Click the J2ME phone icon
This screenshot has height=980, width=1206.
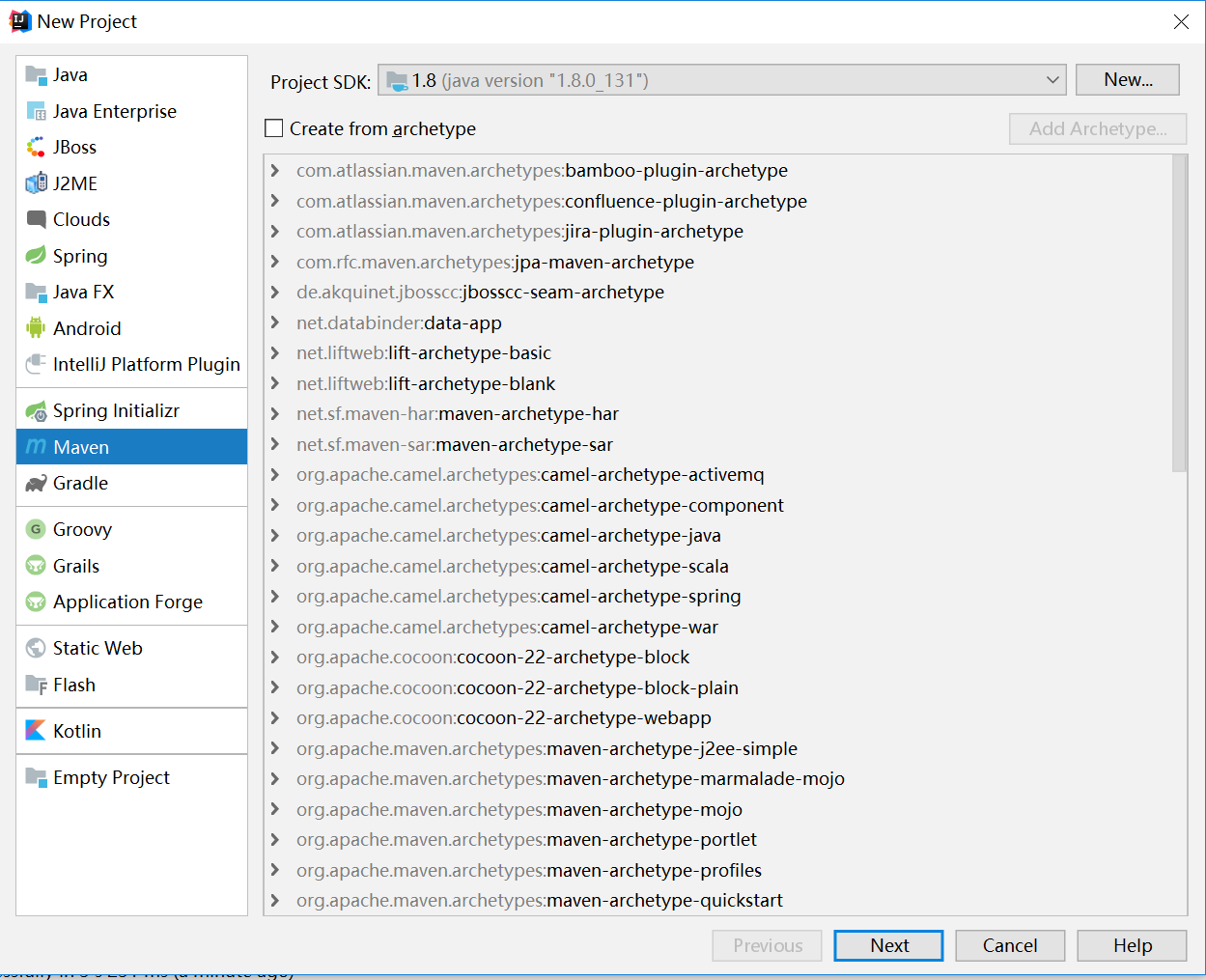(36, 183)
